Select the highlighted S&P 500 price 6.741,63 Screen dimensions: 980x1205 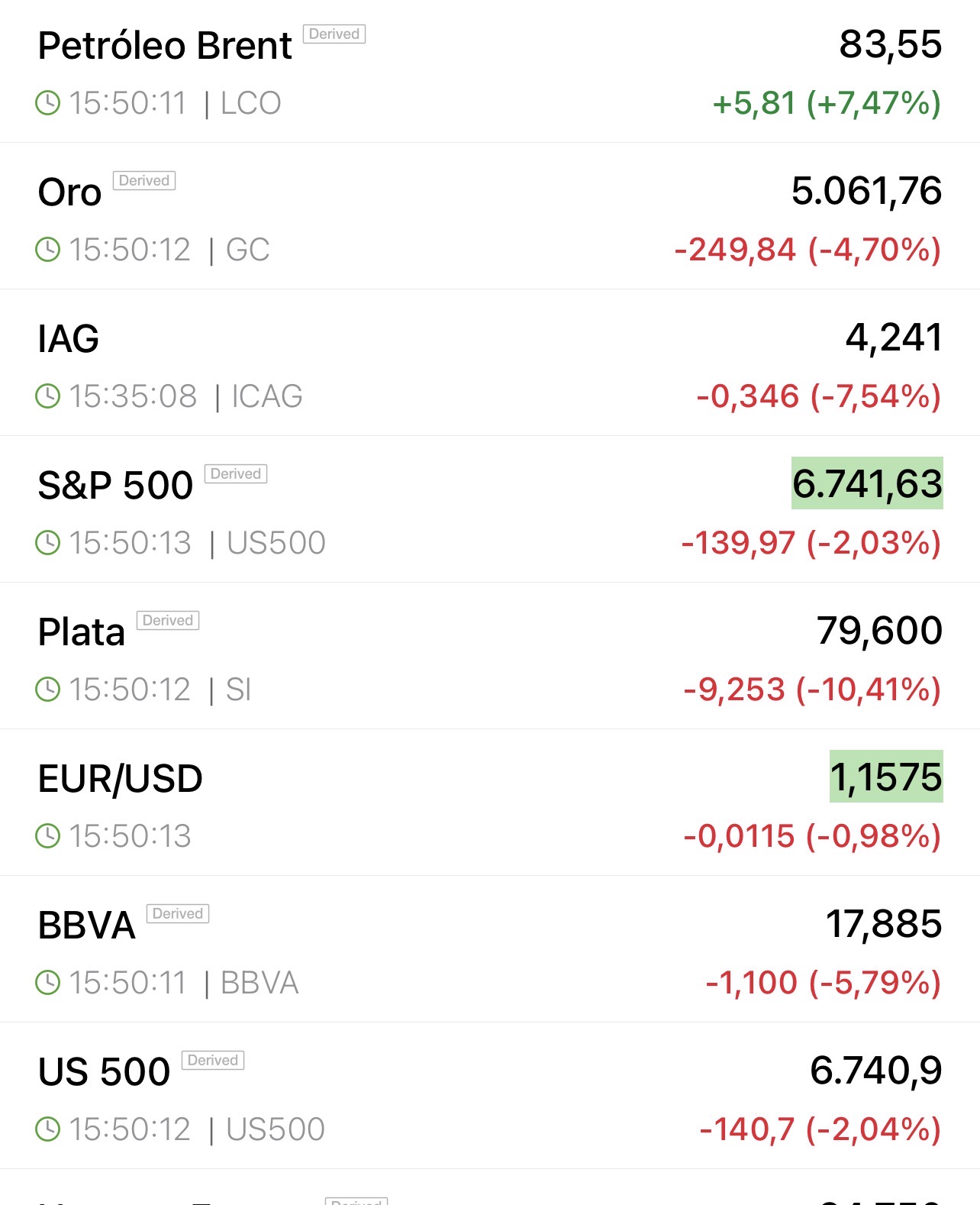(867, 483)
